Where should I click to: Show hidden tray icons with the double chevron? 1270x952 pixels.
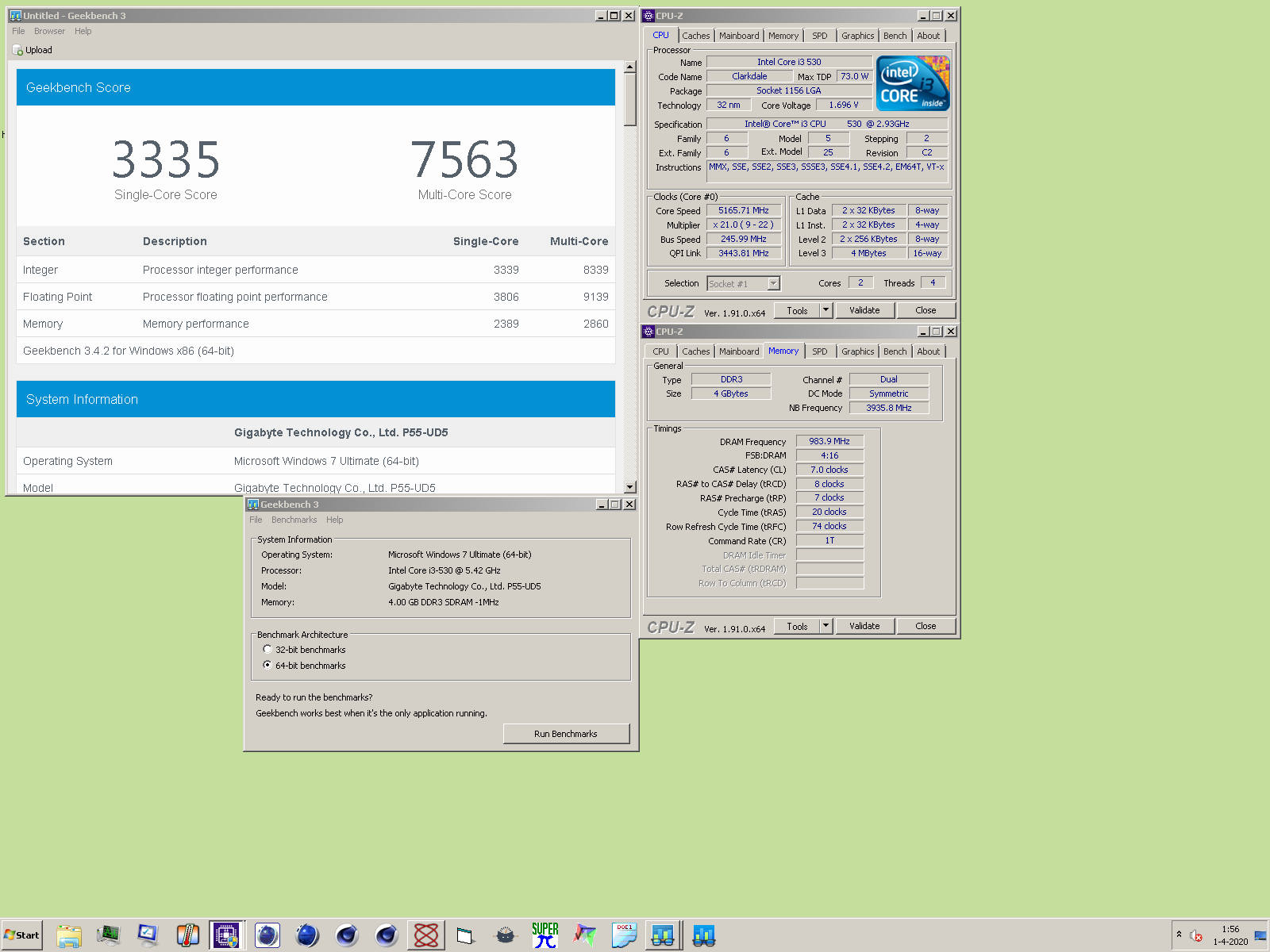point(1179,935)
